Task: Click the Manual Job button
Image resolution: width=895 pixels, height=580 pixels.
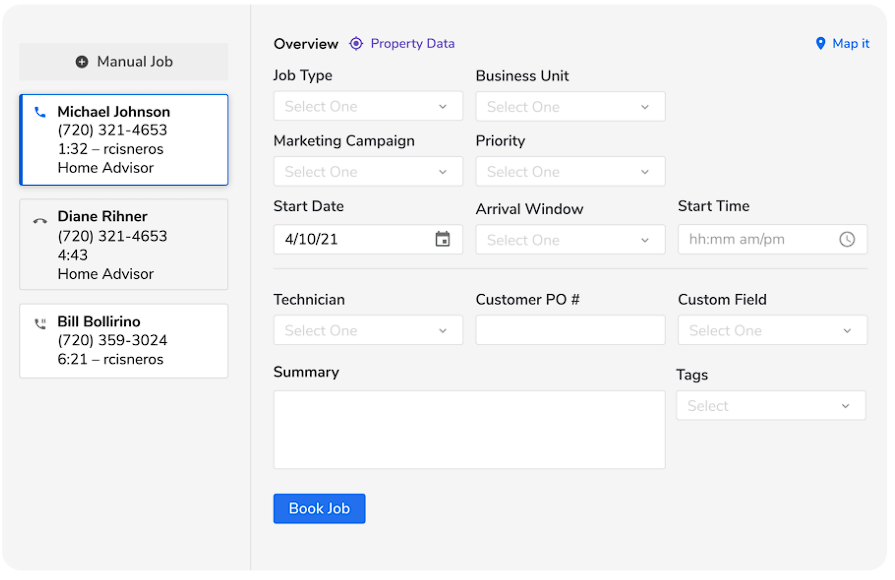Action: 124,62
